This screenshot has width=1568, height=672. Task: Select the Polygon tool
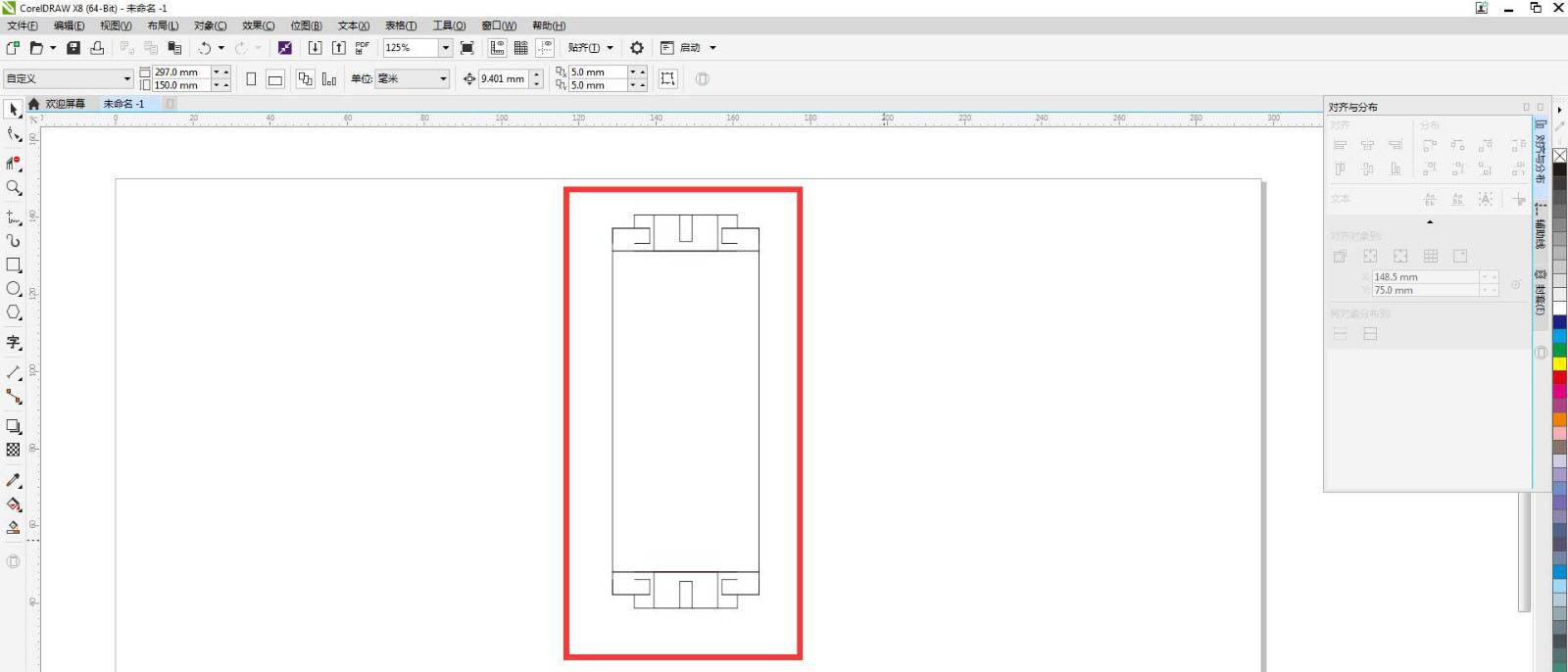(x=14, y=312)
